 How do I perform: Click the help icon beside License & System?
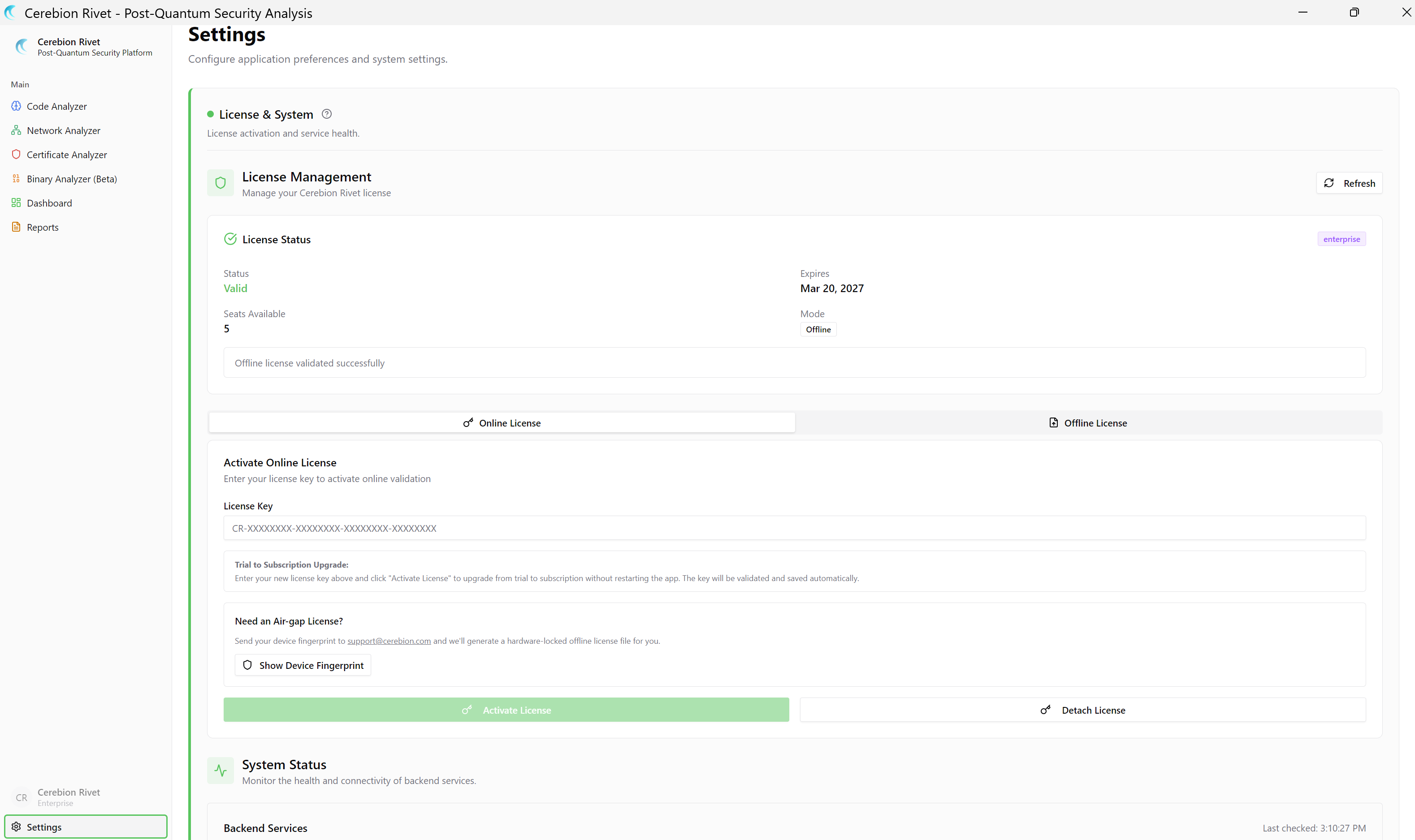327,114
